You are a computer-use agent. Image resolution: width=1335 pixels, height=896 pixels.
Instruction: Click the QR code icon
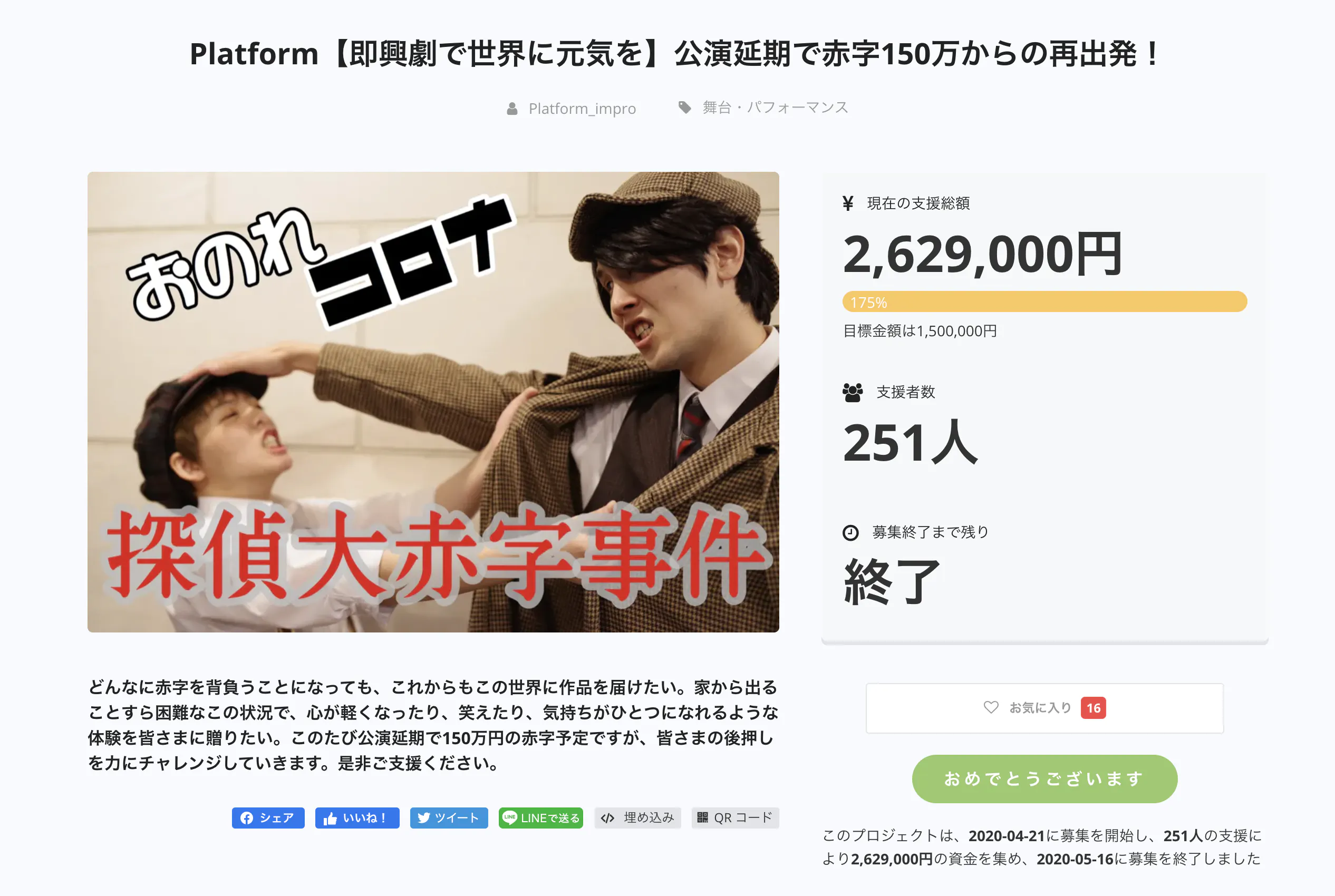(702, 817)
